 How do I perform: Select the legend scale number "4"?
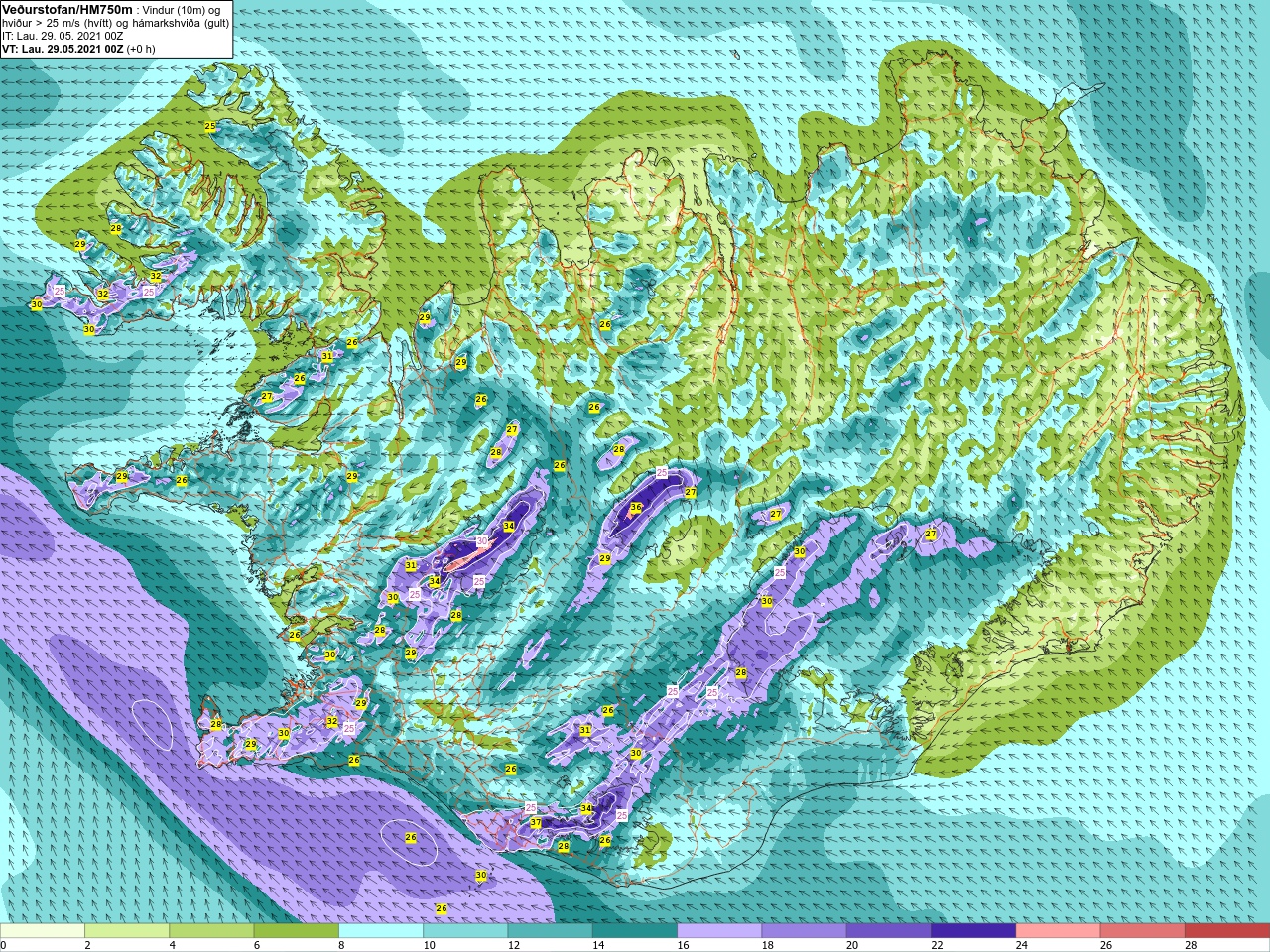[171, 945]
